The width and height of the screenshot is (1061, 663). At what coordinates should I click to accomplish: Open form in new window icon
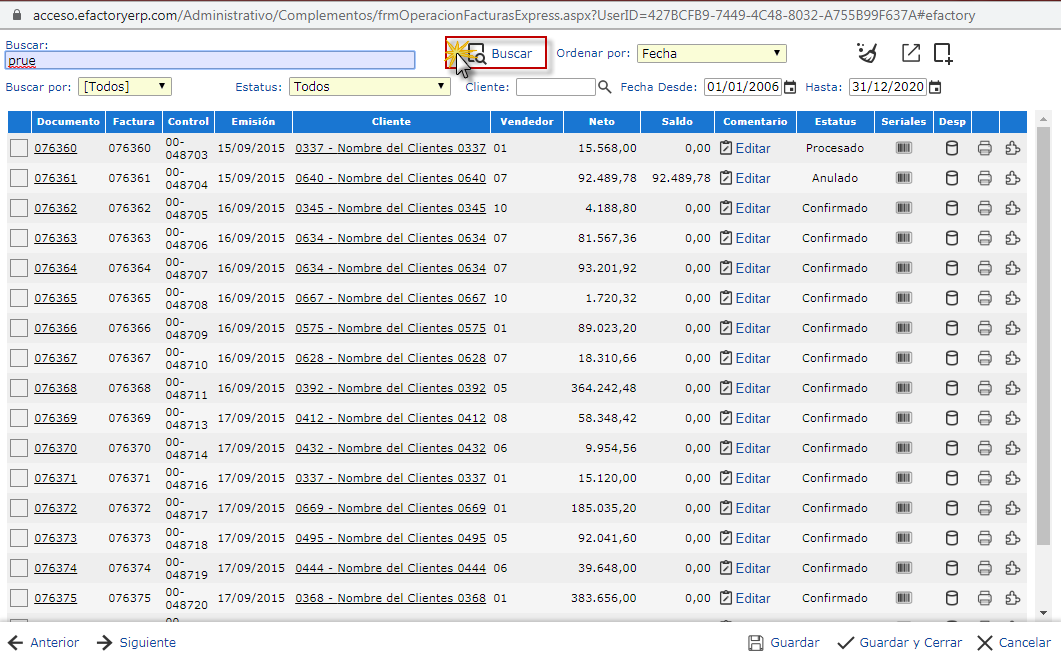[x=910, y=53]
